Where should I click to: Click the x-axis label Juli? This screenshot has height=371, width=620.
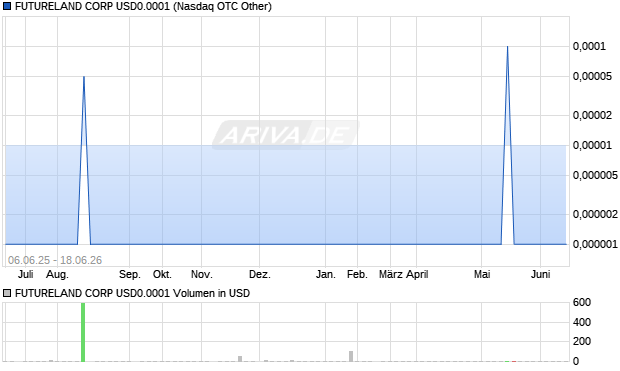26,274
